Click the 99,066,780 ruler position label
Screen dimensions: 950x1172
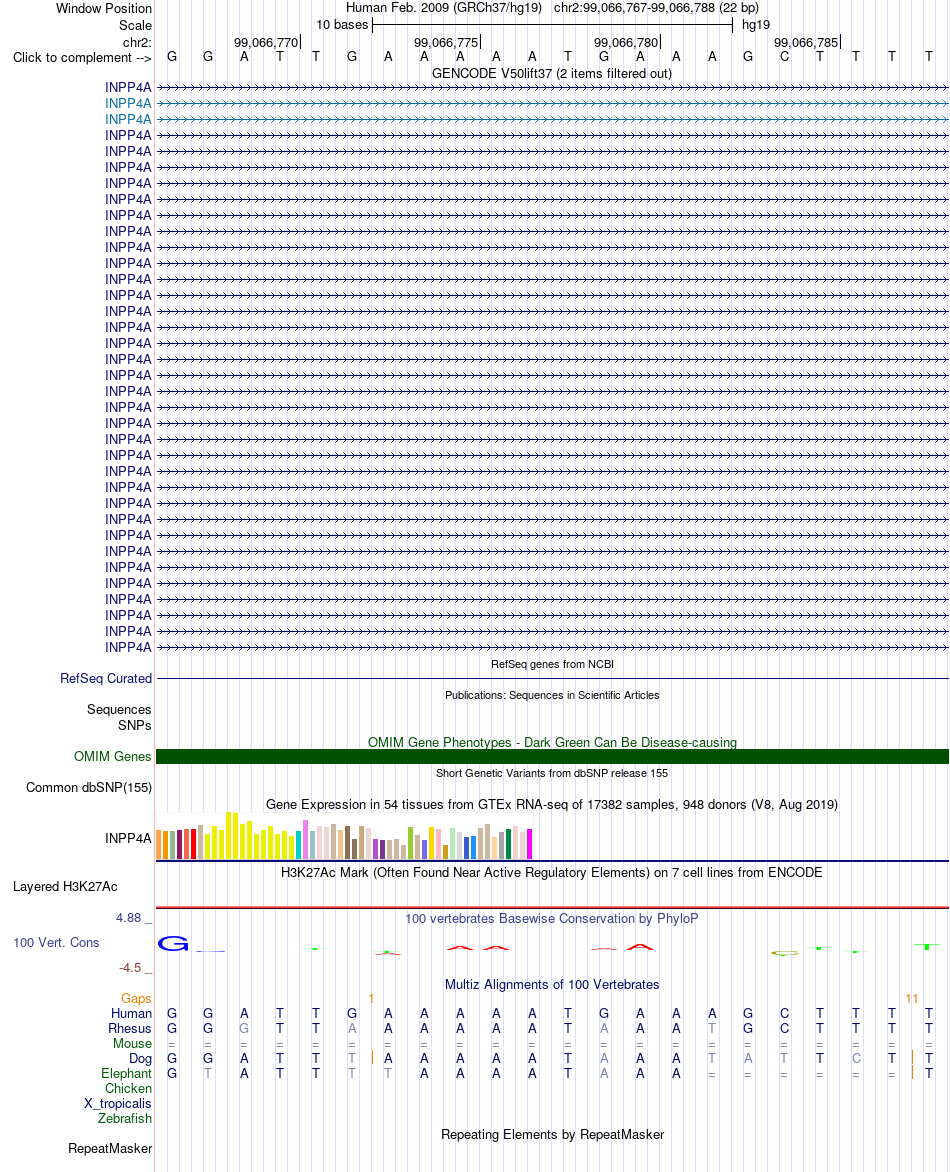(626, 43)
